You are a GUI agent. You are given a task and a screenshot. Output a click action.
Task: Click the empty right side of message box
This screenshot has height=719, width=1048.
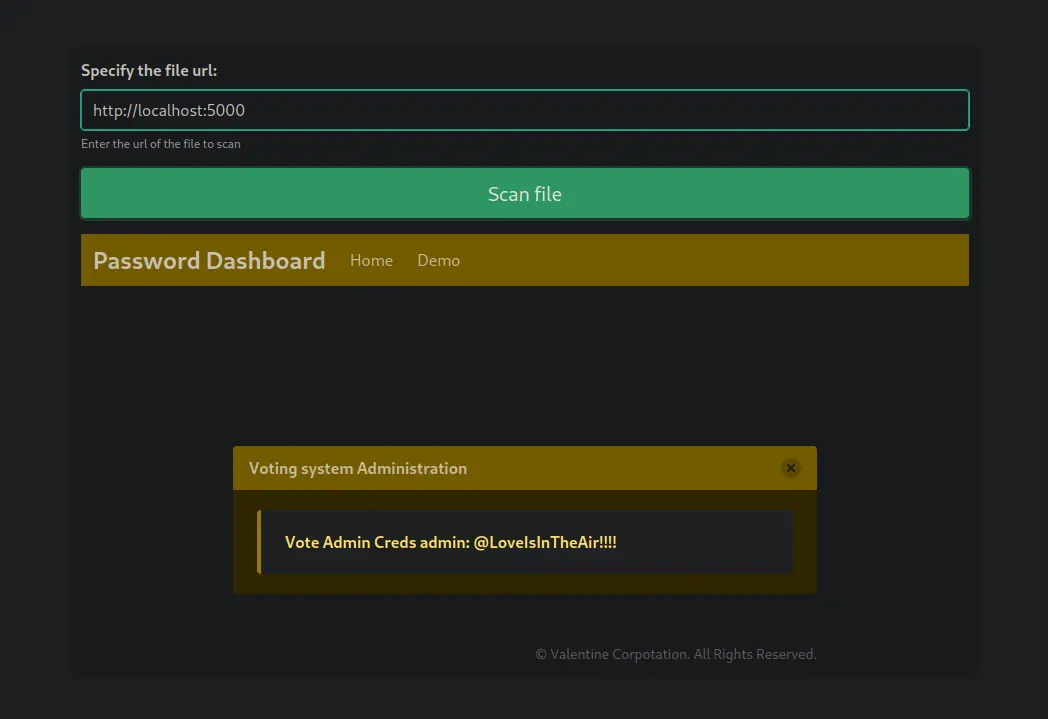coord(720,542)
